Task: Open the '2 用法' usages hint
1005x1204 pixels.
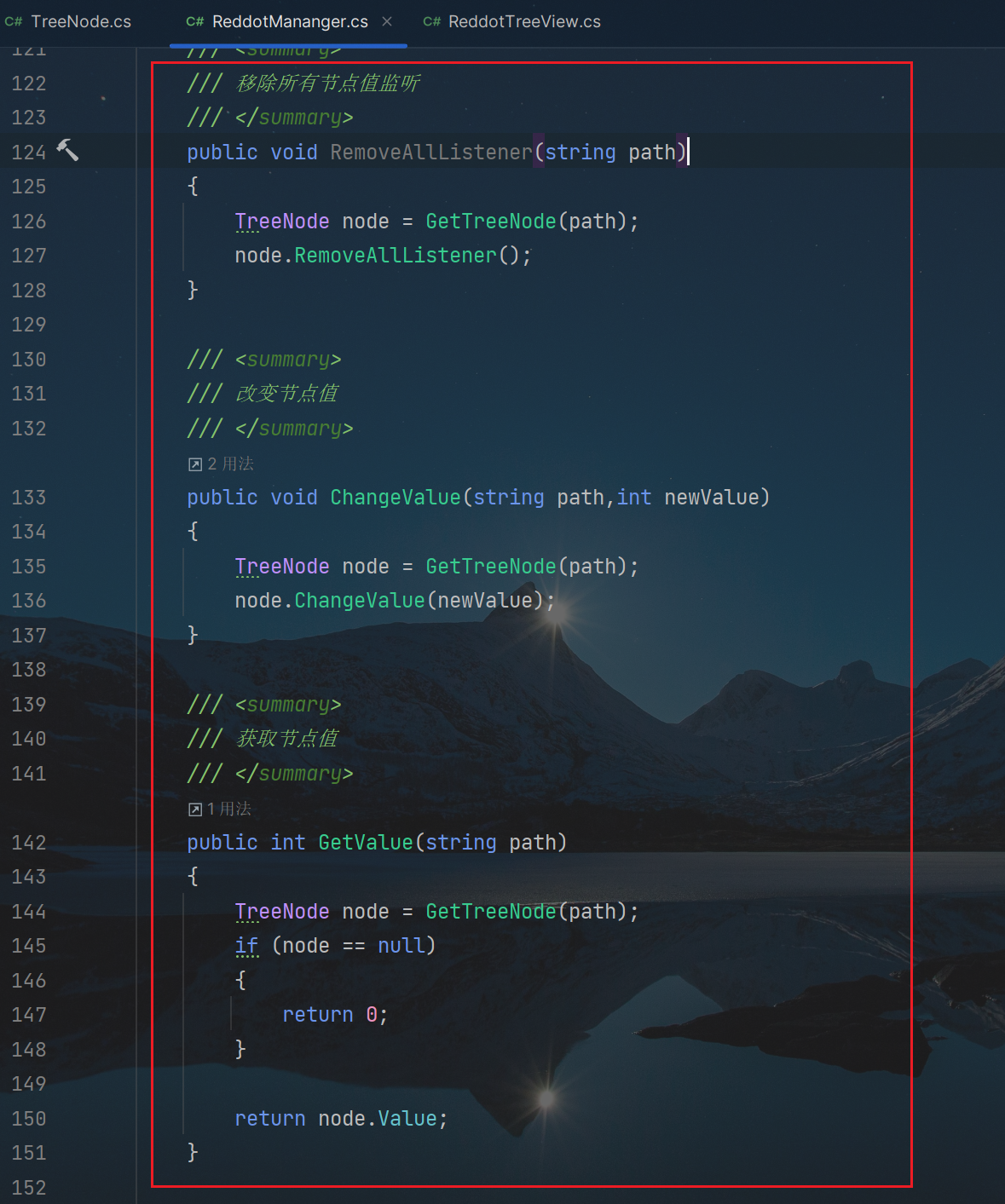Action: click(221, 464)
